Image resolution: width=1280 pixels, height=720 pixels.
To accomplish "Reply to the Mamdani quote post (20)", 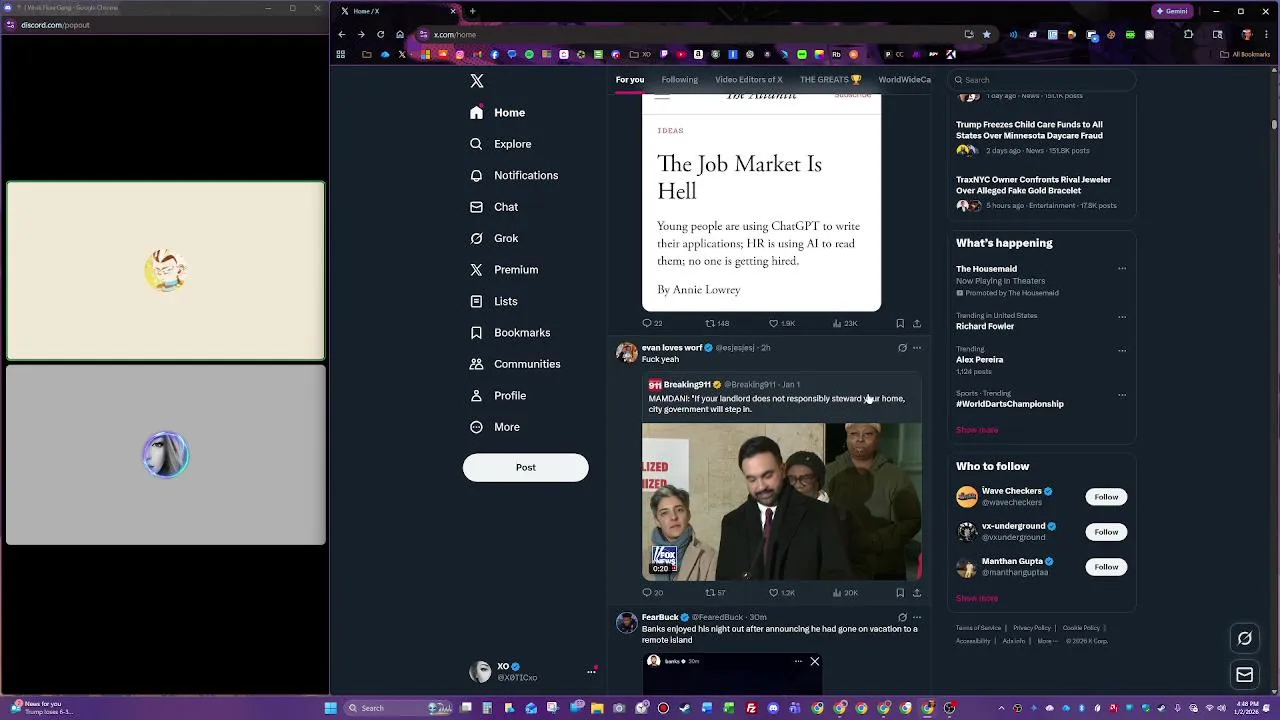I will [652, 593].
